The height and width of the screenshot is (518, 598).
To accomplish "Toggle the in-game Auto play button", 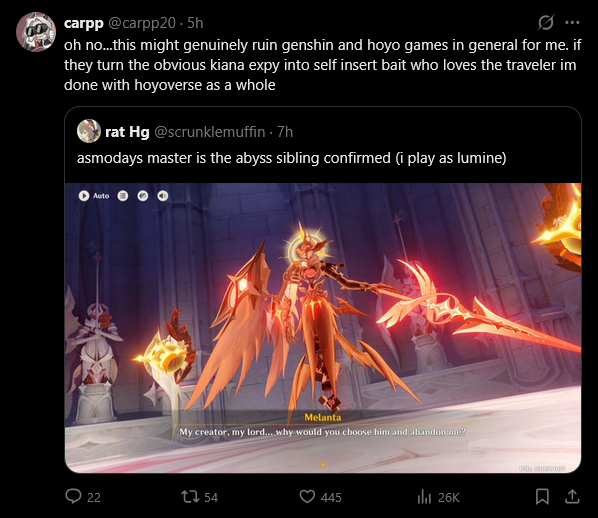I will pos(94,196).
